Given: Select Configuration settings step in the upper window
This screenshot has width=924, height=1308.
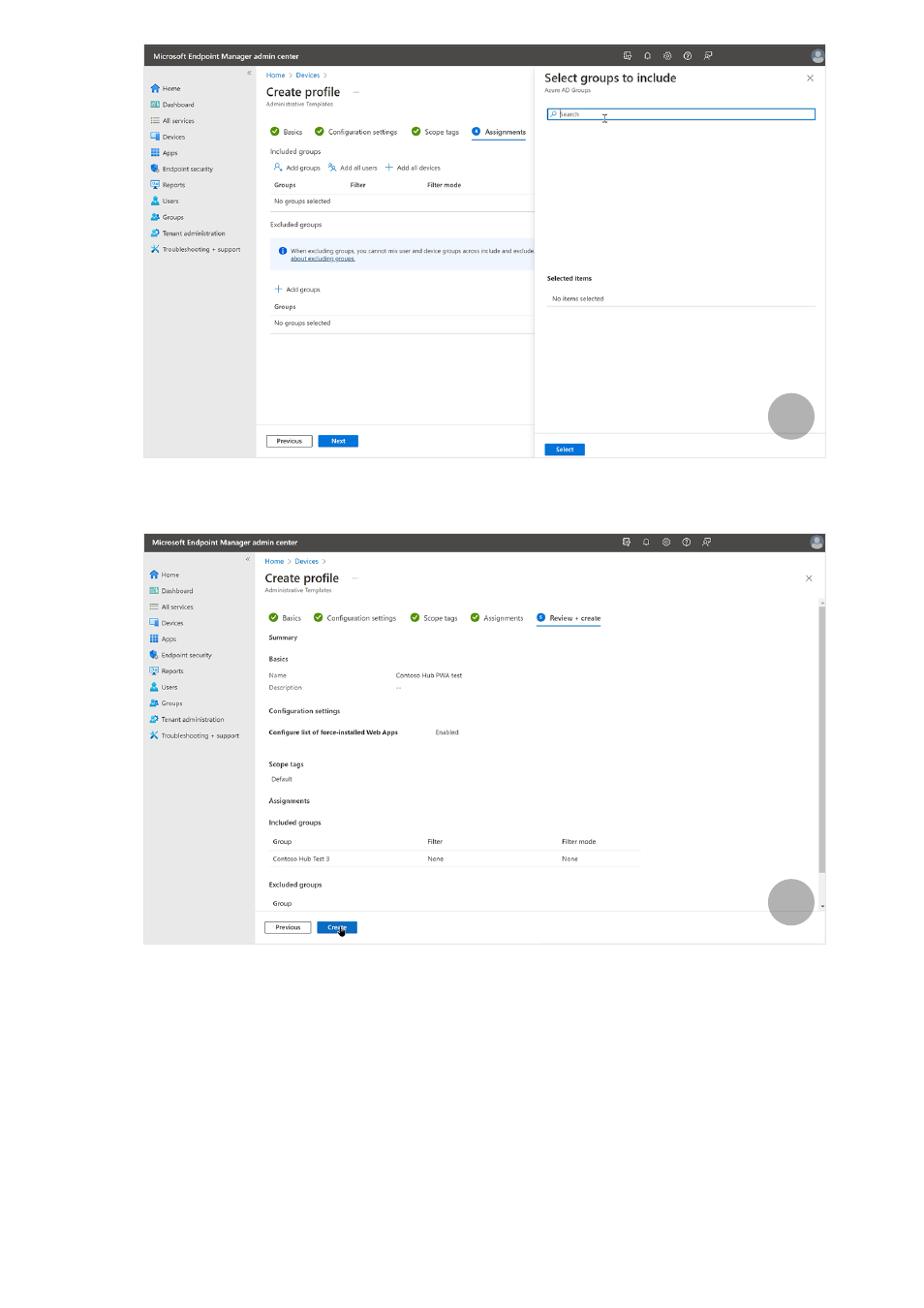Looking at the screenshot, I should click(x=361, y=133).
